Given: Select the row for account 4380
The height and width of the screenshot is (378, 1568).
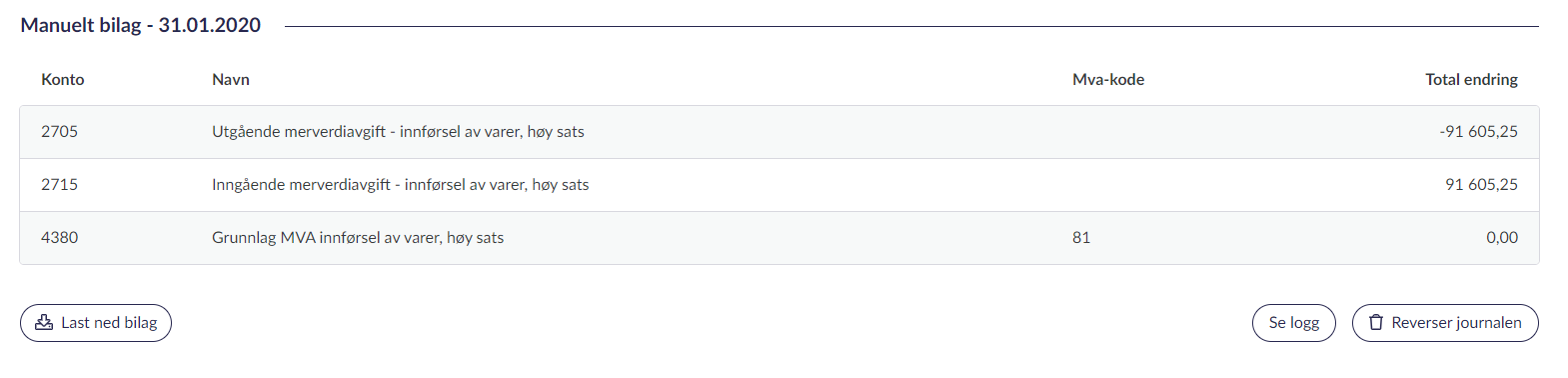Looking at the screenshot, I should click(x=780, y=238).
